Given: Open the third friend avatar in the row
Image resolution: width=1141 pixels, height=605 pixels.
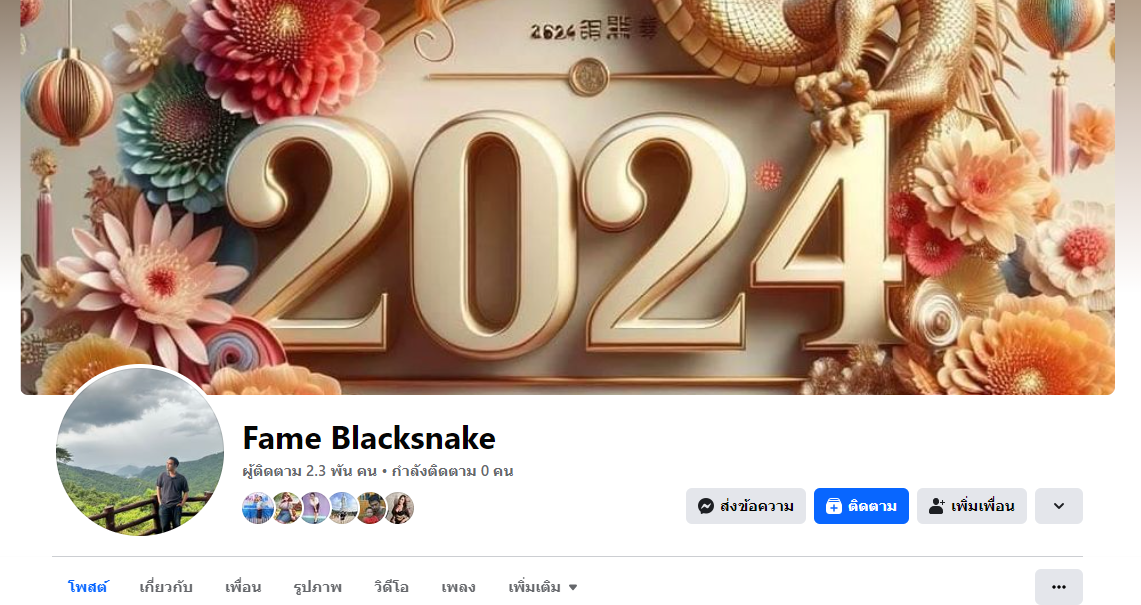Looking at the screenshot, I should coord(314,507).
